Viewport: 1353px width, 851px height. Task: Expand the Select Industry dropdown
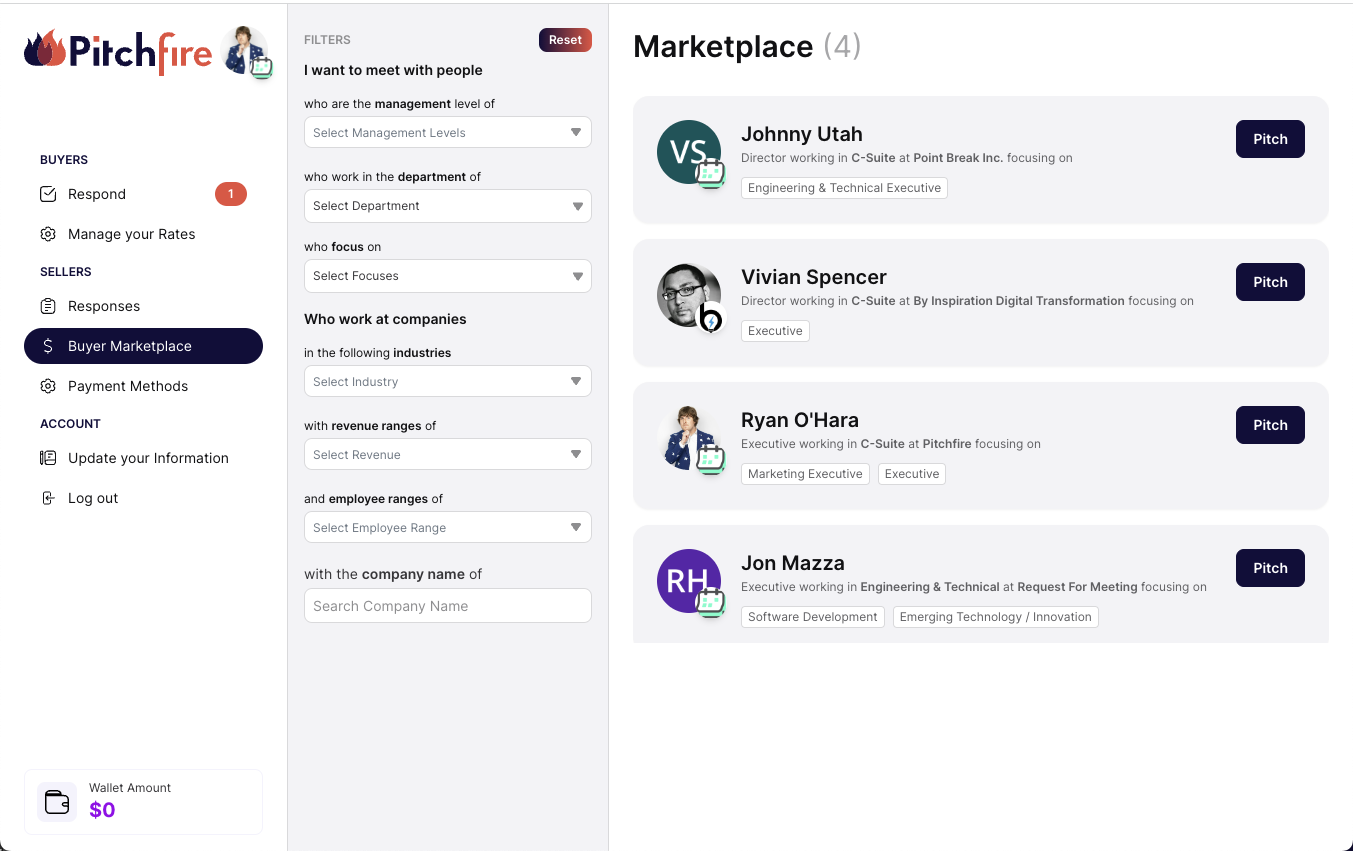coord(447,381)
